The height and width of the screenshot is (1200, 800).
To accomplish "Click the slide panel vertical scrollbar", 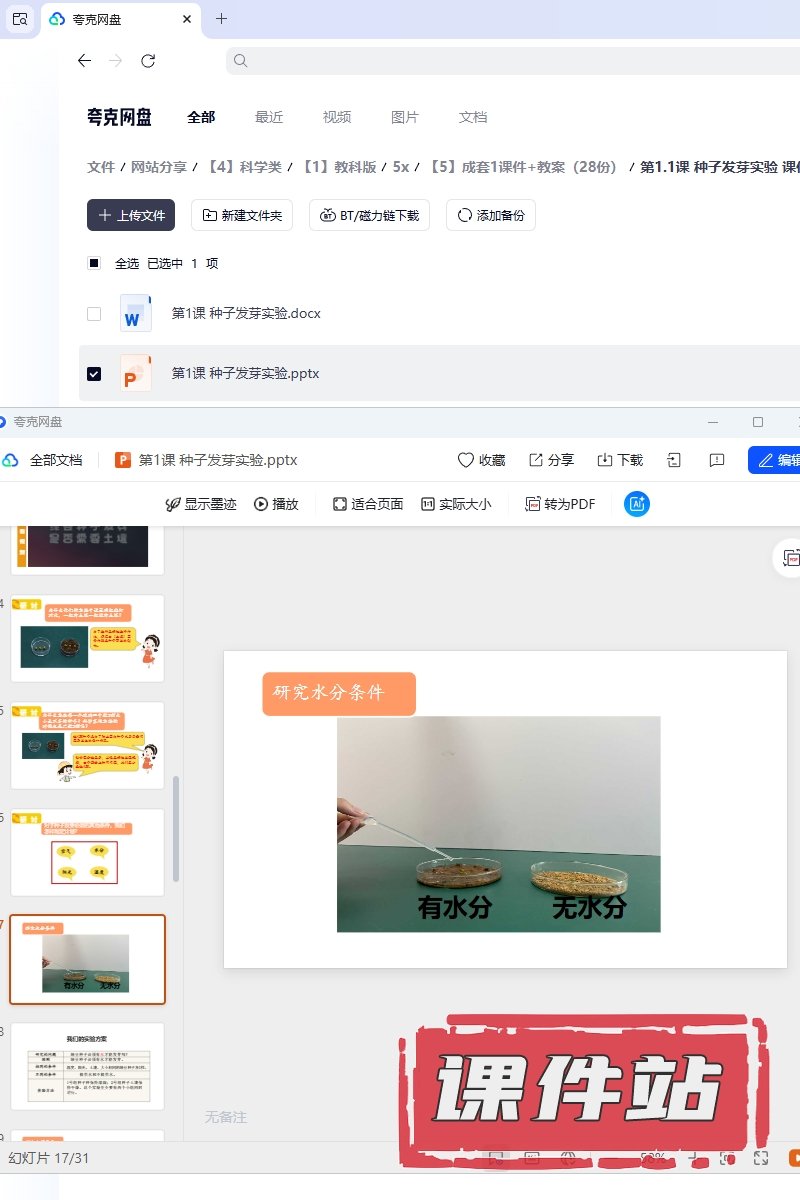I will [x=177, y=830].
